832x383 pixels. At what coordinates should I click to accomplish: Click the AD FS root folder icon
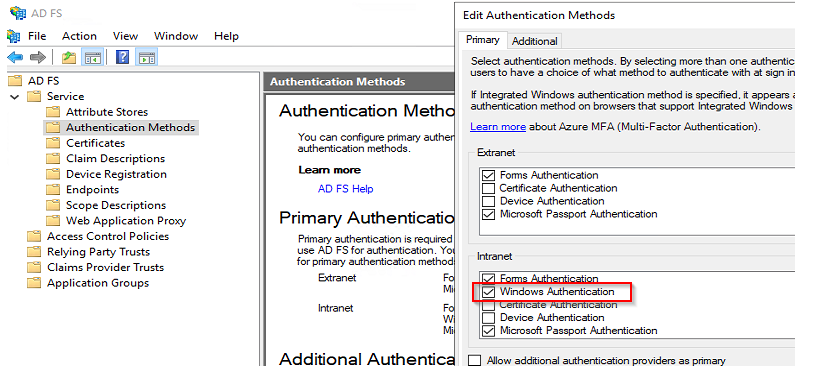tap(15, 81)
